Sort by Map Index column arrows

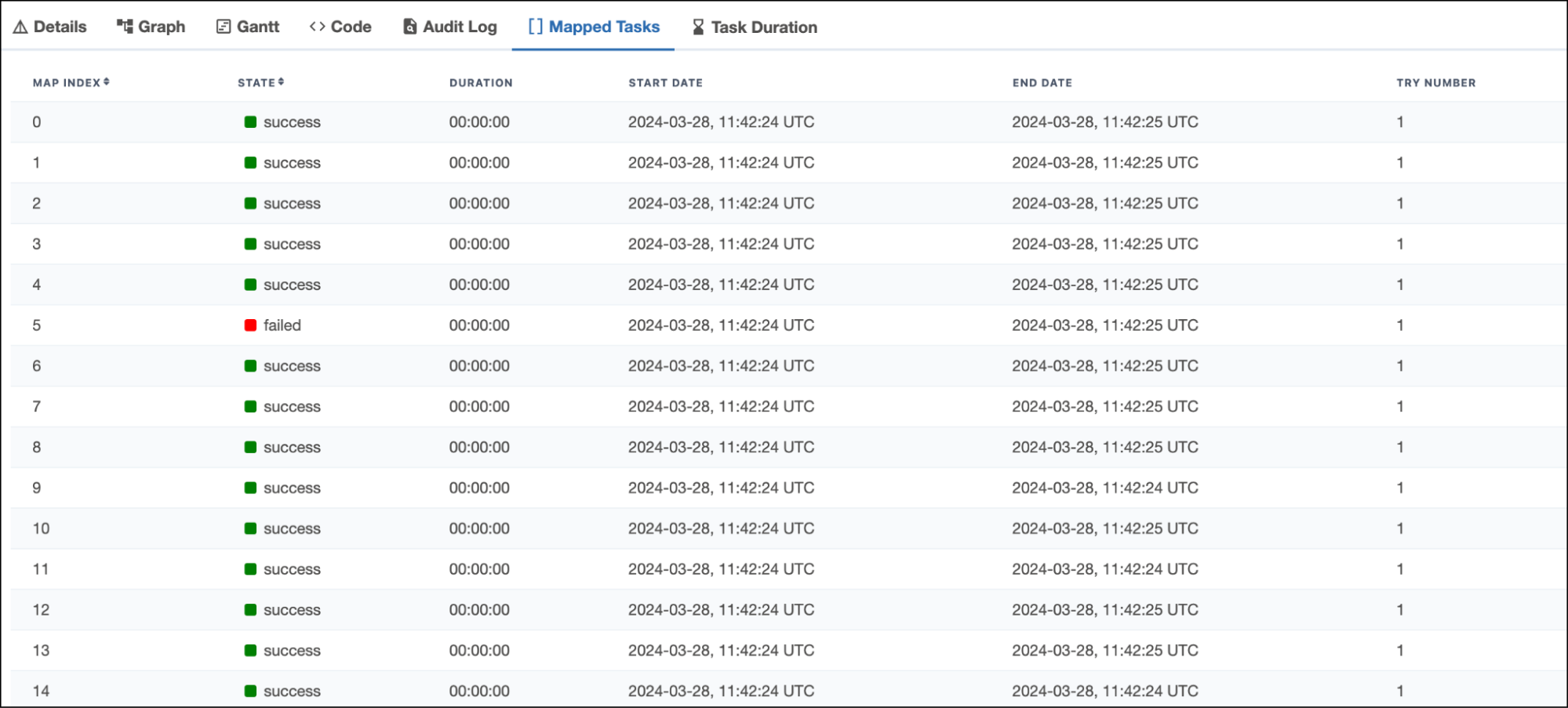[x=107, y=82]
